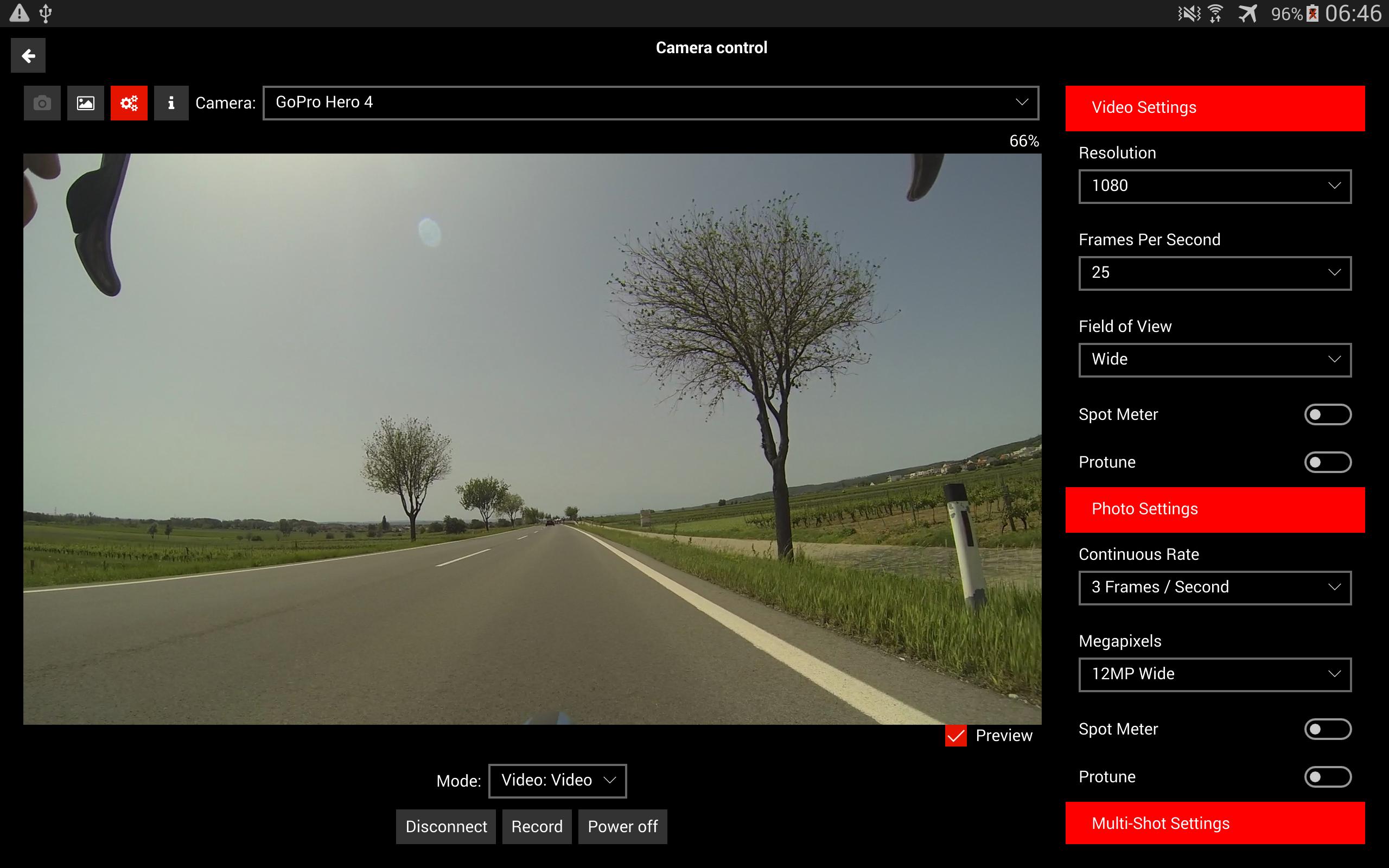
Task: Tap the live camera preview image
Action: coord(532,438)
